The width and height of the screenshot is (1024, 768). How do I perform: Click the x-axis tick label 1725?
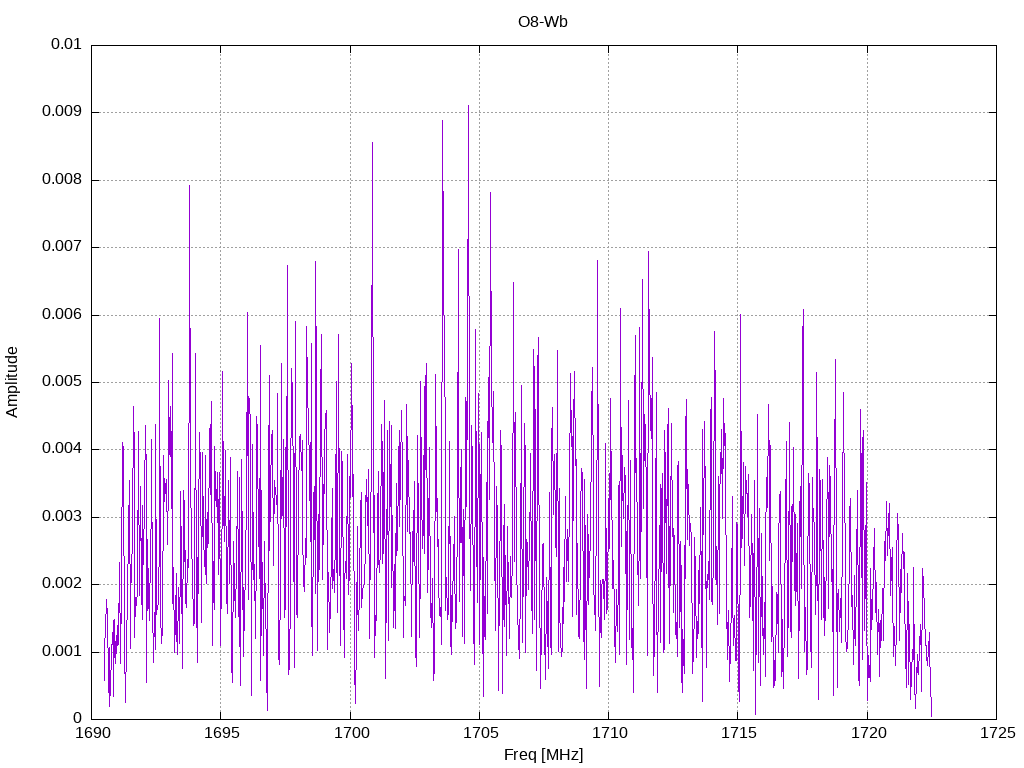pos(997,733)
